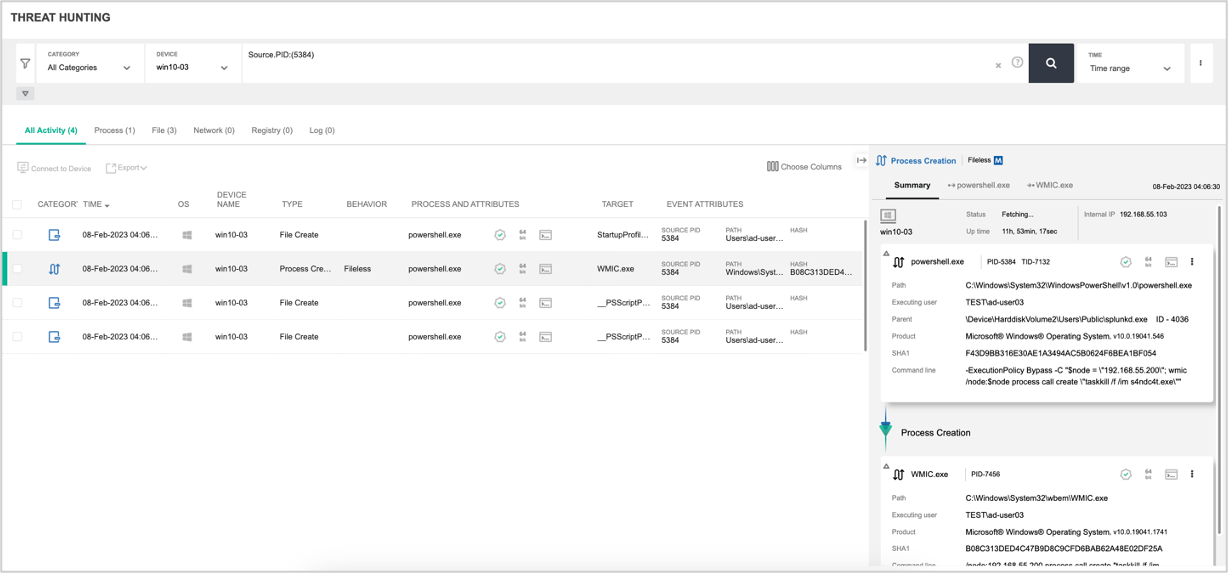Open the powershell.exe tab in details panel
1228x574 pixels.
[979, 185]
